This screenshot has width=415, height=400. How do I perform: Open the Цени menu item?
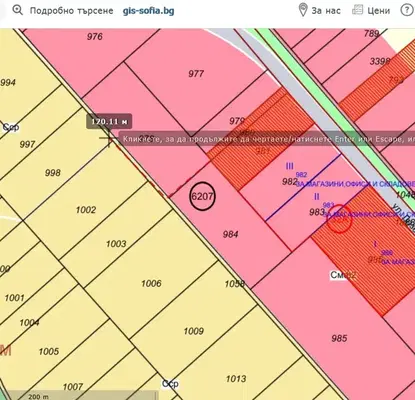379,11
